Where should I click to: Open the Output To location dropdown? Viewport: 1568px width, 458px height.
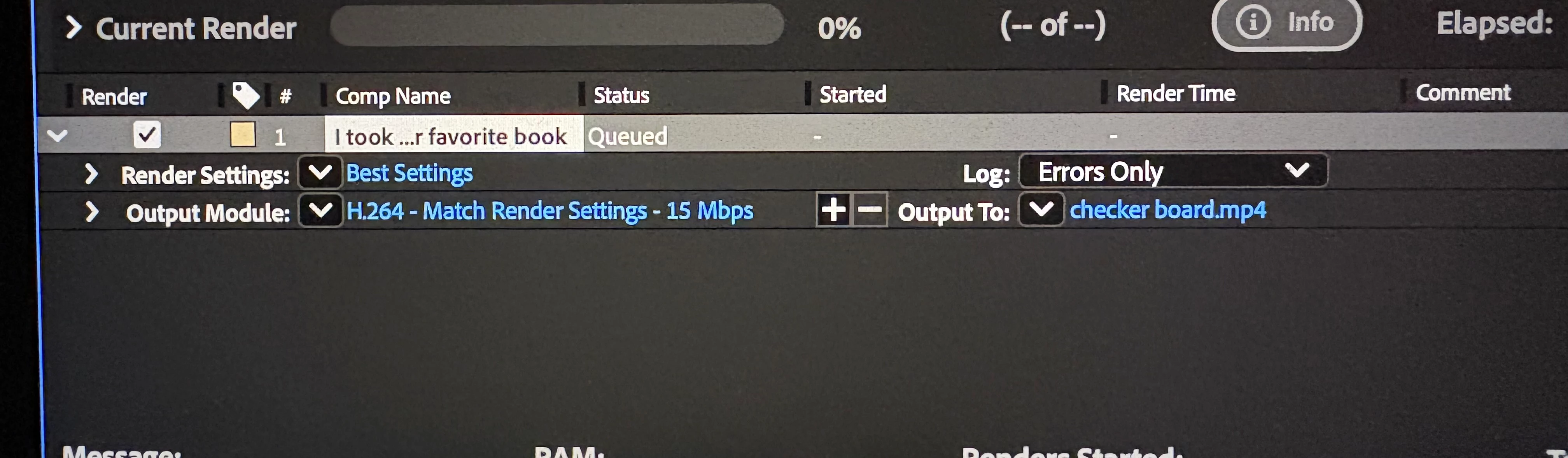coord(1041,209)
